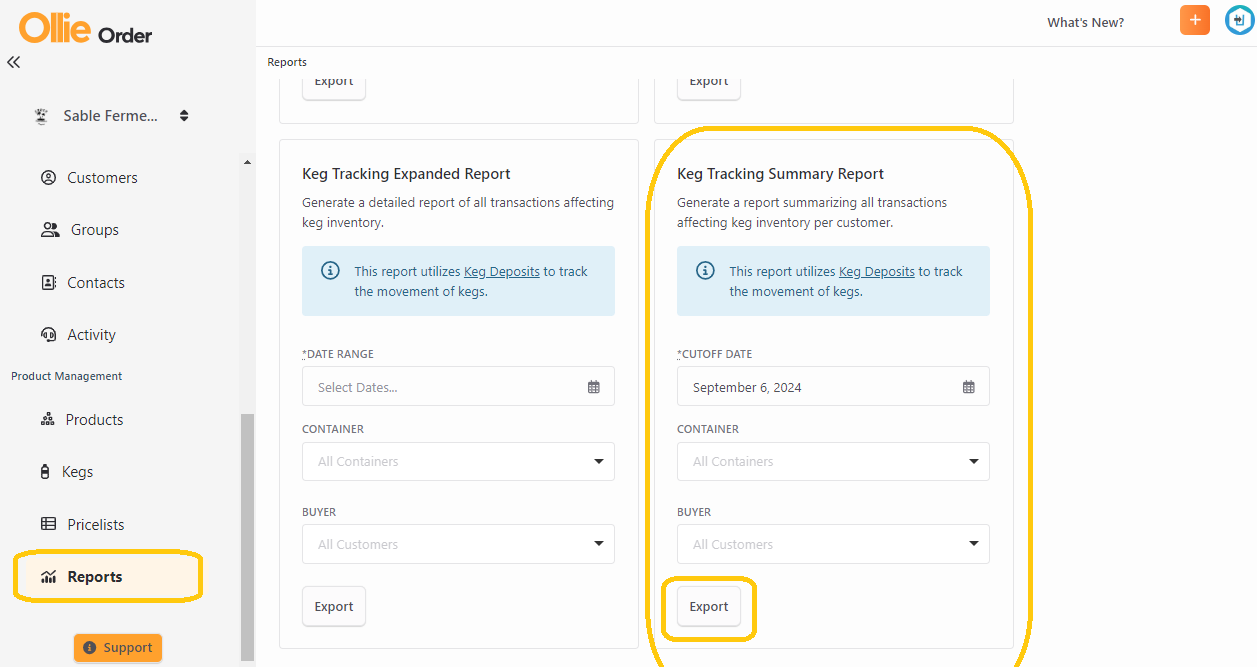This screenshot has width=1257, height=667.
Task: Click the sidebar scroll-up arrow
Action: (x=247, y=162)
